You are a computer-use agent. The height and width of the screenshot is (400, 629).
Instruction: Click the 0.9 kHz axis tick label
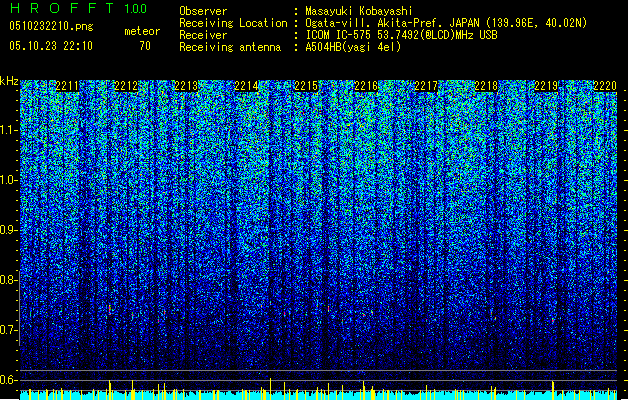pyautogui.click(x=8, y=230)
